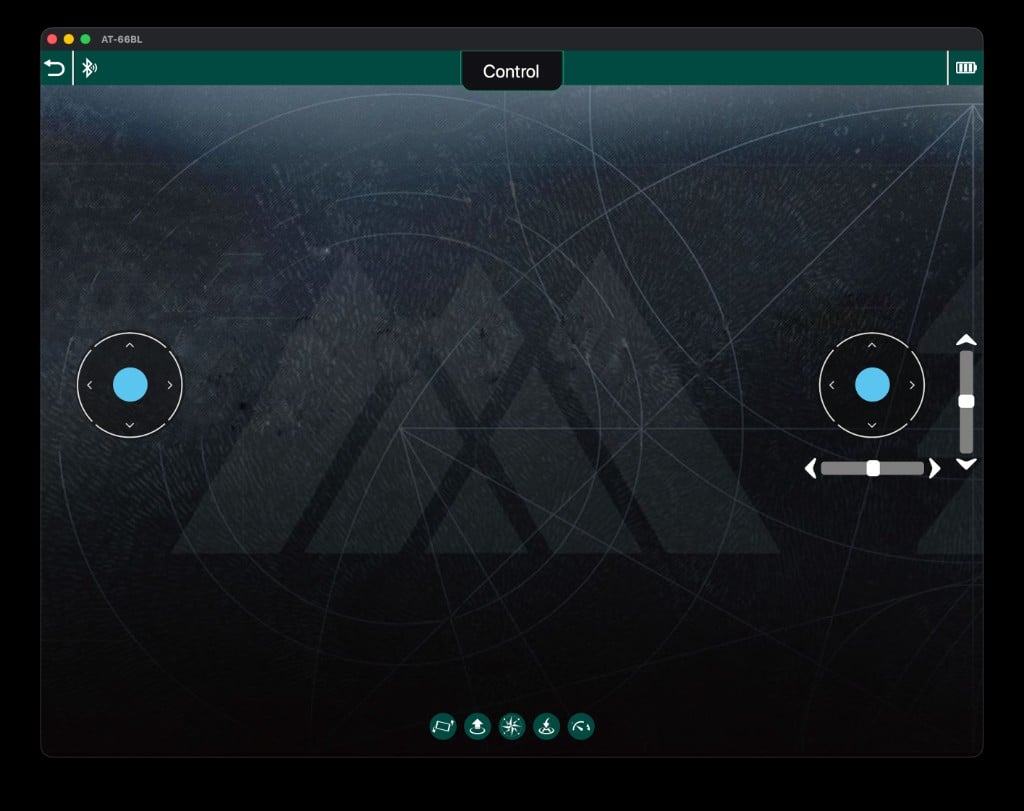The height and width of the screenshot is (811, 1024).
Task: Maximize the AT-66BL window
Action: [x=85, y=39]
